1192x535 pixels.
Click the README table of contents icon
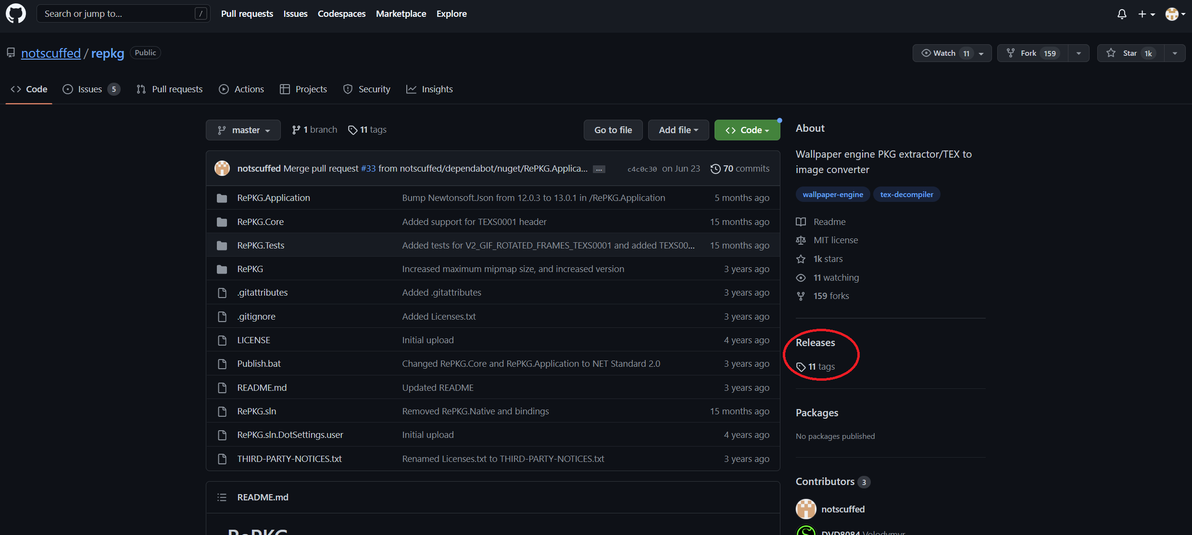(x=222, y=497)
